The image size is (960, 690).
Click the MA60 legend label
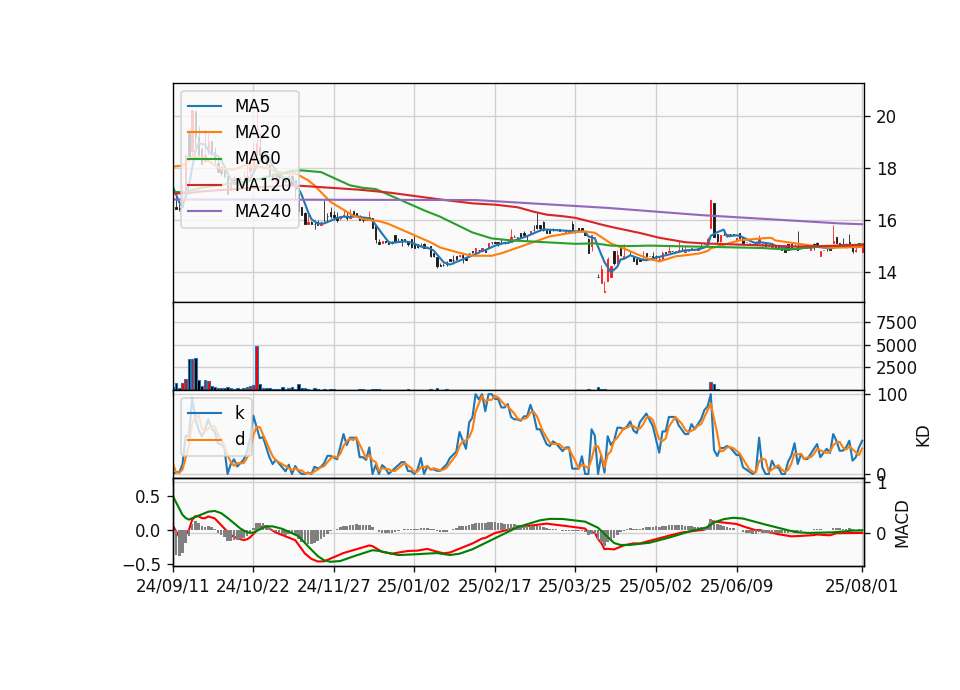257,158
